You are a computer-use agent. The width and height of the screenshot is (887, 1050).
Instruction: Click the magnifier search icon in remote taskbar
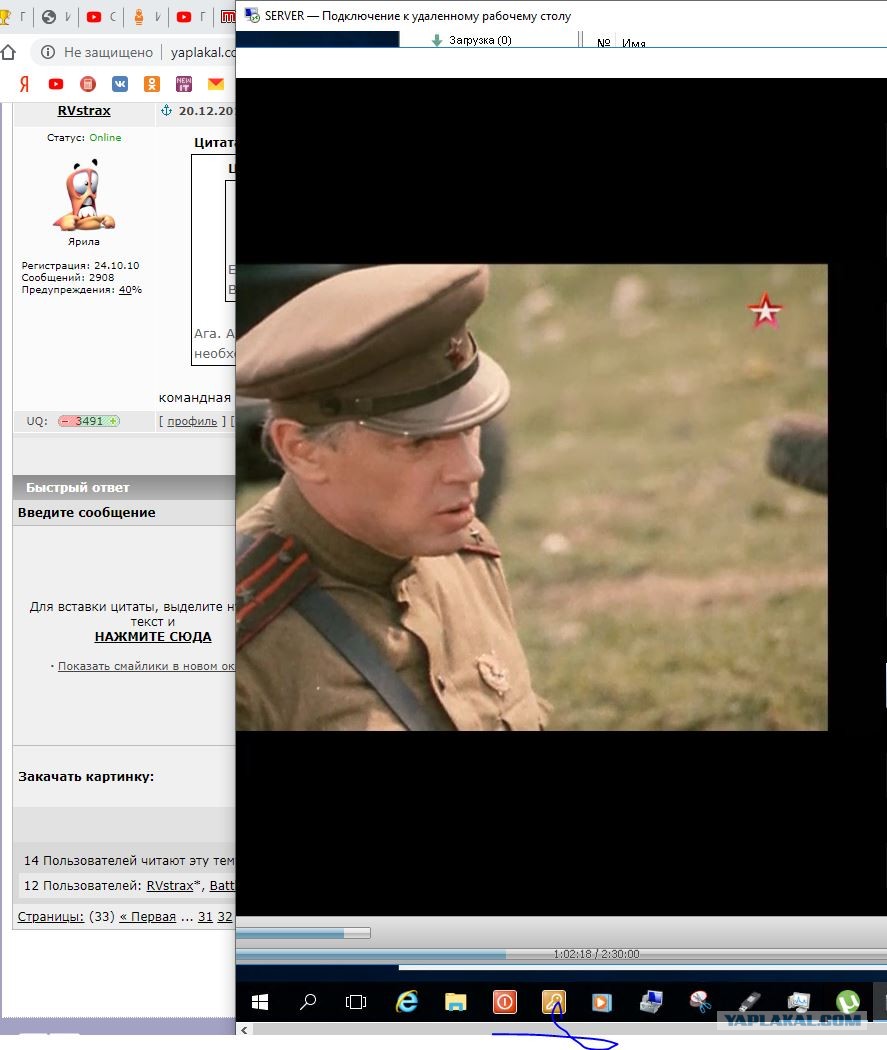coord(308,1002)
